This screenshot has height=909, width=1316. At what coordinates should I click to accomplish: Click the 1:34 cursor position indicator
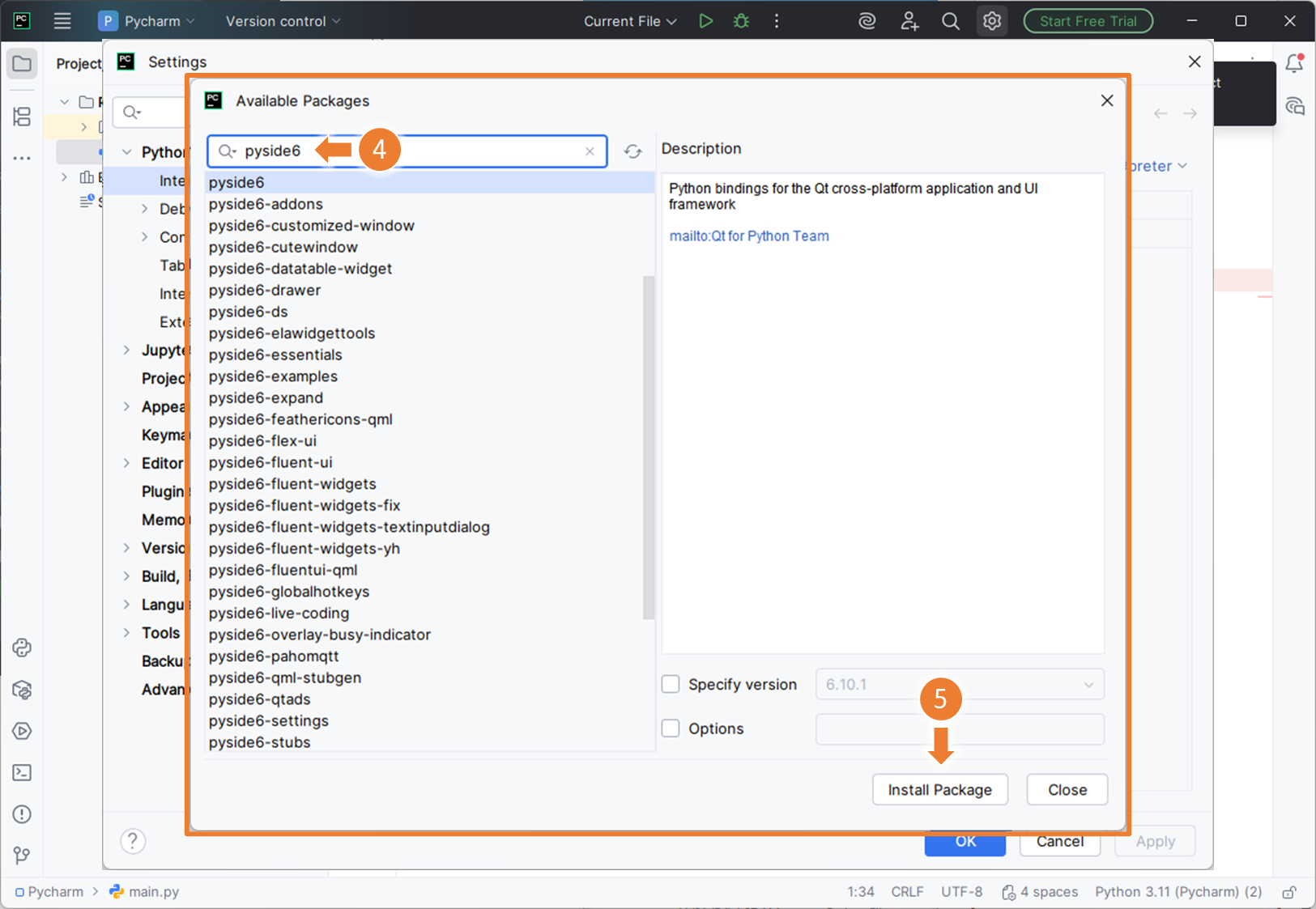point(861,892)
